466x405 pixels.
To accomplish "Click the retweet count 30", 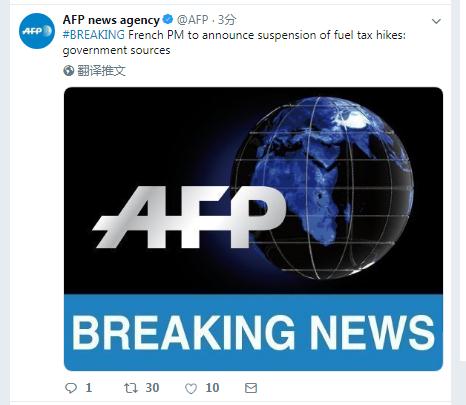I will point(152,388).
